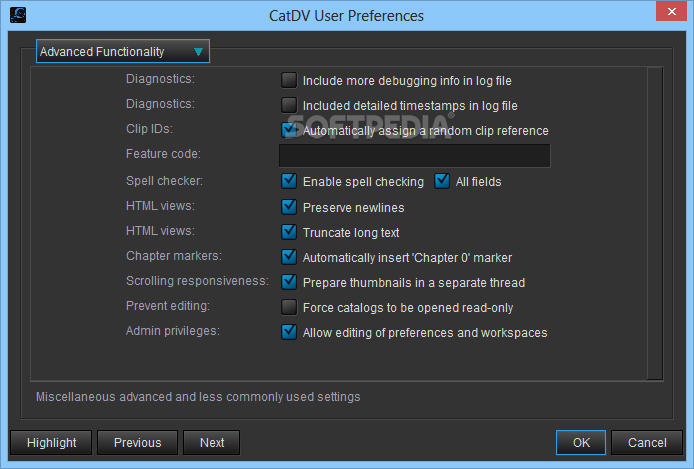This screenshot has width=694, height=469.
Task: Uncheck Allow editing of preferences and workspaces
Action: pyautogui.click(x=289, y=332)
